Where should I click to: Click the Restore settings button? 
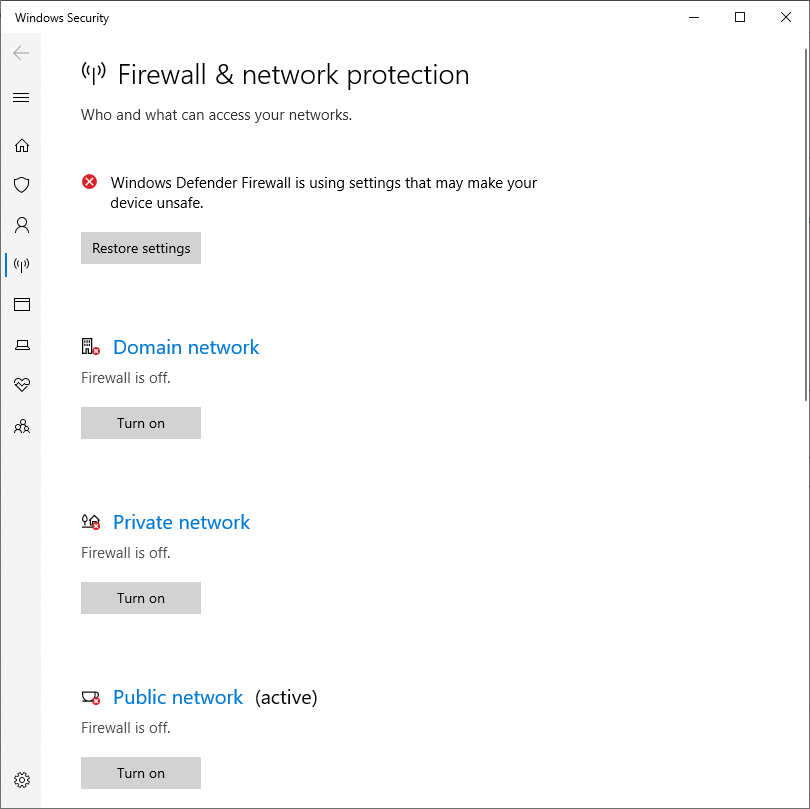[141, 248]
